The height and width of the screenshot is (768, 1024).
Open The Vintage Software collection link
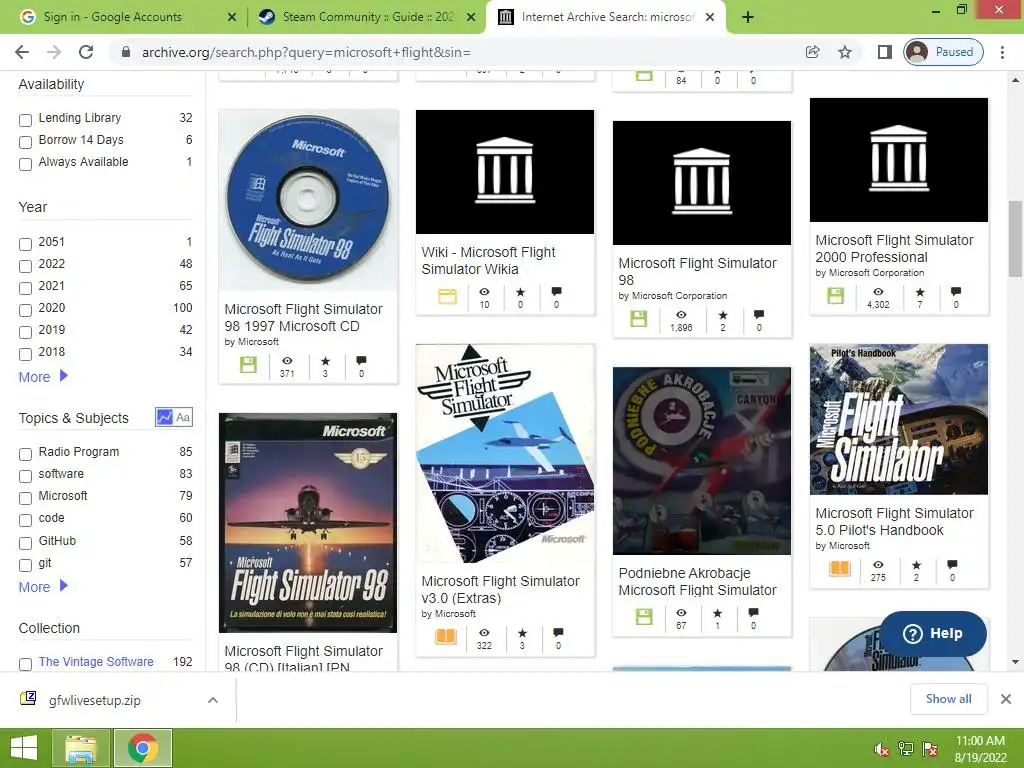(96, 662)
